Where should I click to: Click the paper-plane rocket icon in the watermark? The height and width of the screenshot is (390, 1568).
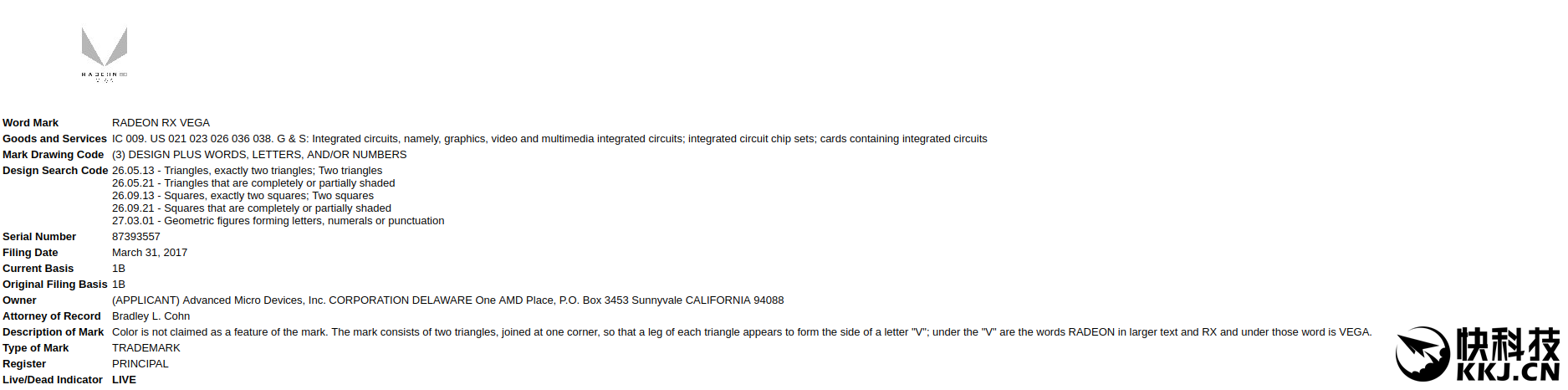pos(1422,353)
